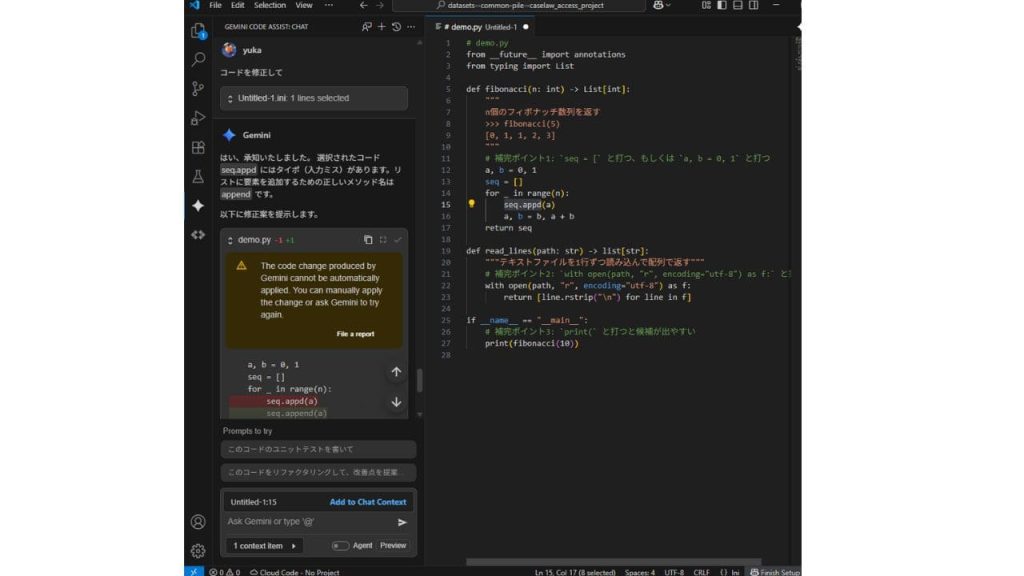Toggle the bottom panel visibility
This screenshot has height=576, width=1024.
tap(737, 5)
